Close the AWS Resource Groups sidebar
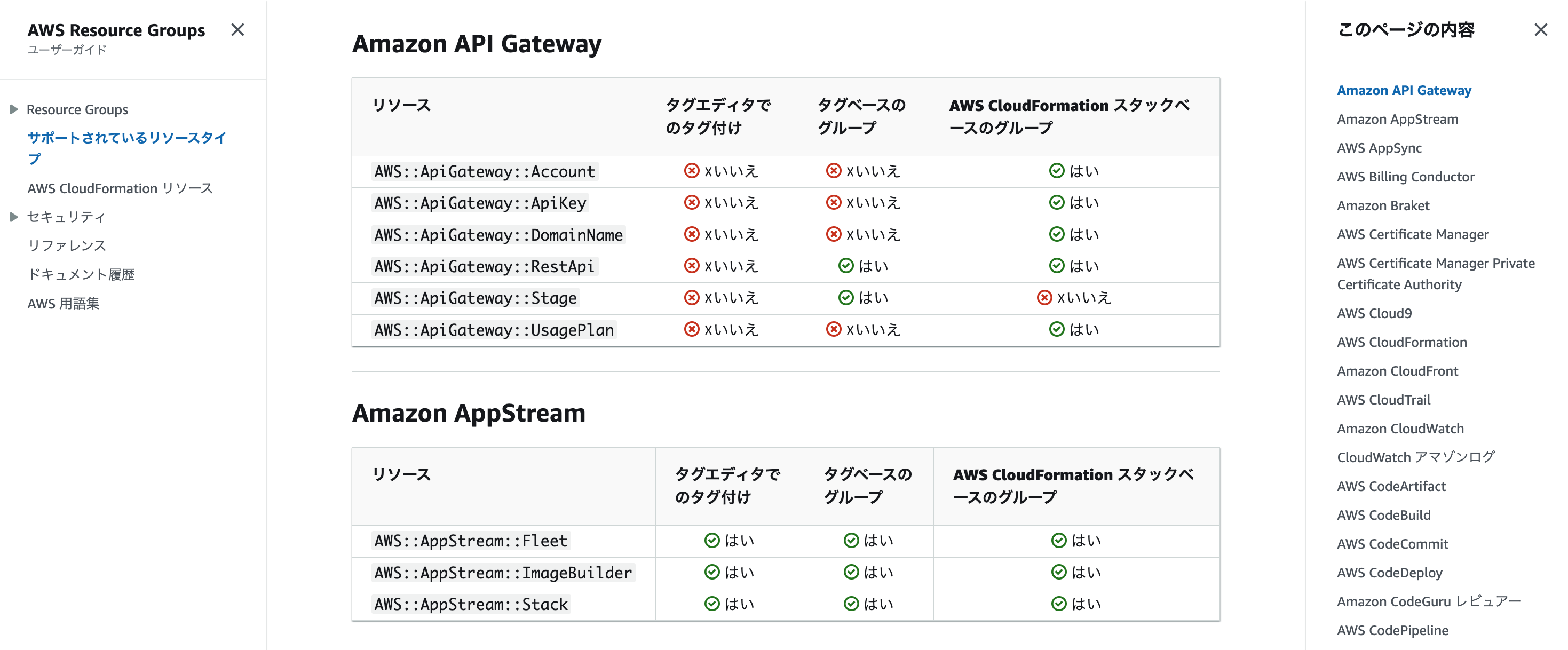 point(237,30)
